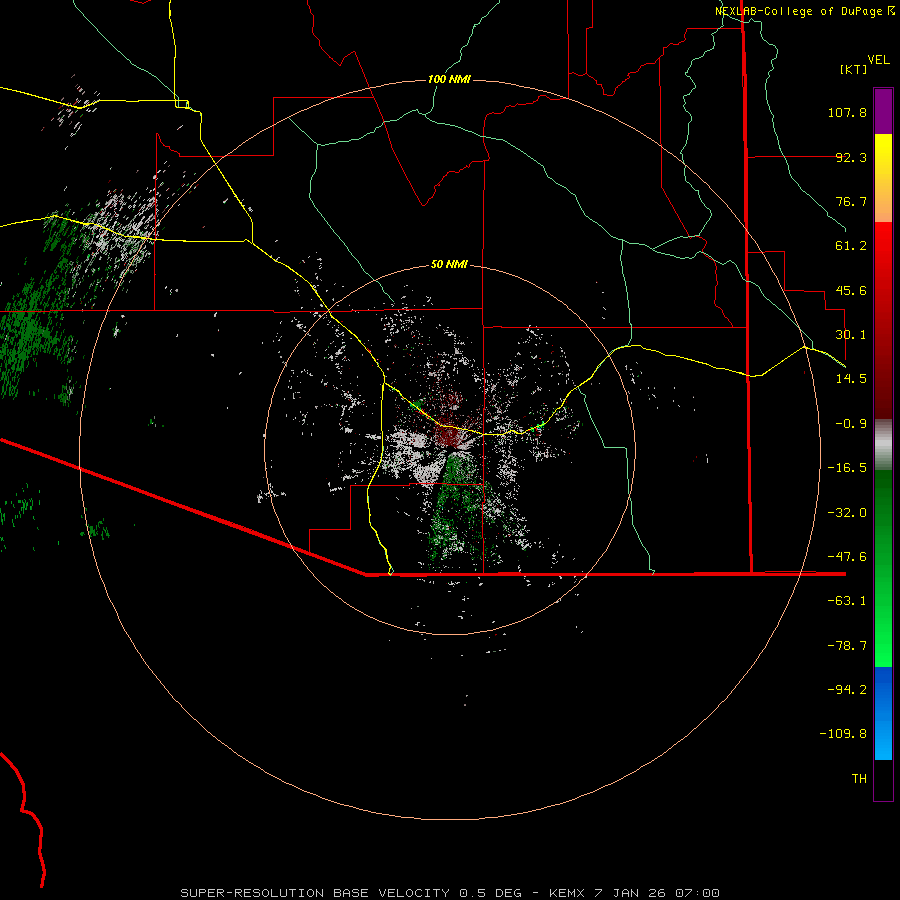Click the -47.6 legend value

(847, 557)
